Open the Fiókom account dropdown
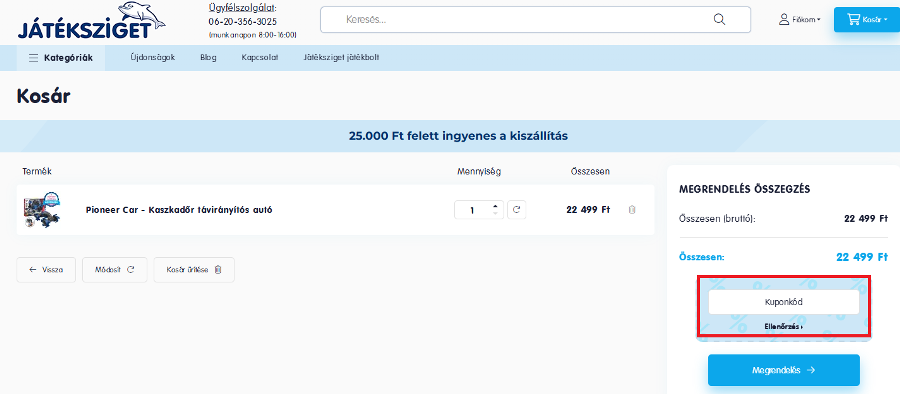900x394 pixels. point(800,20)
